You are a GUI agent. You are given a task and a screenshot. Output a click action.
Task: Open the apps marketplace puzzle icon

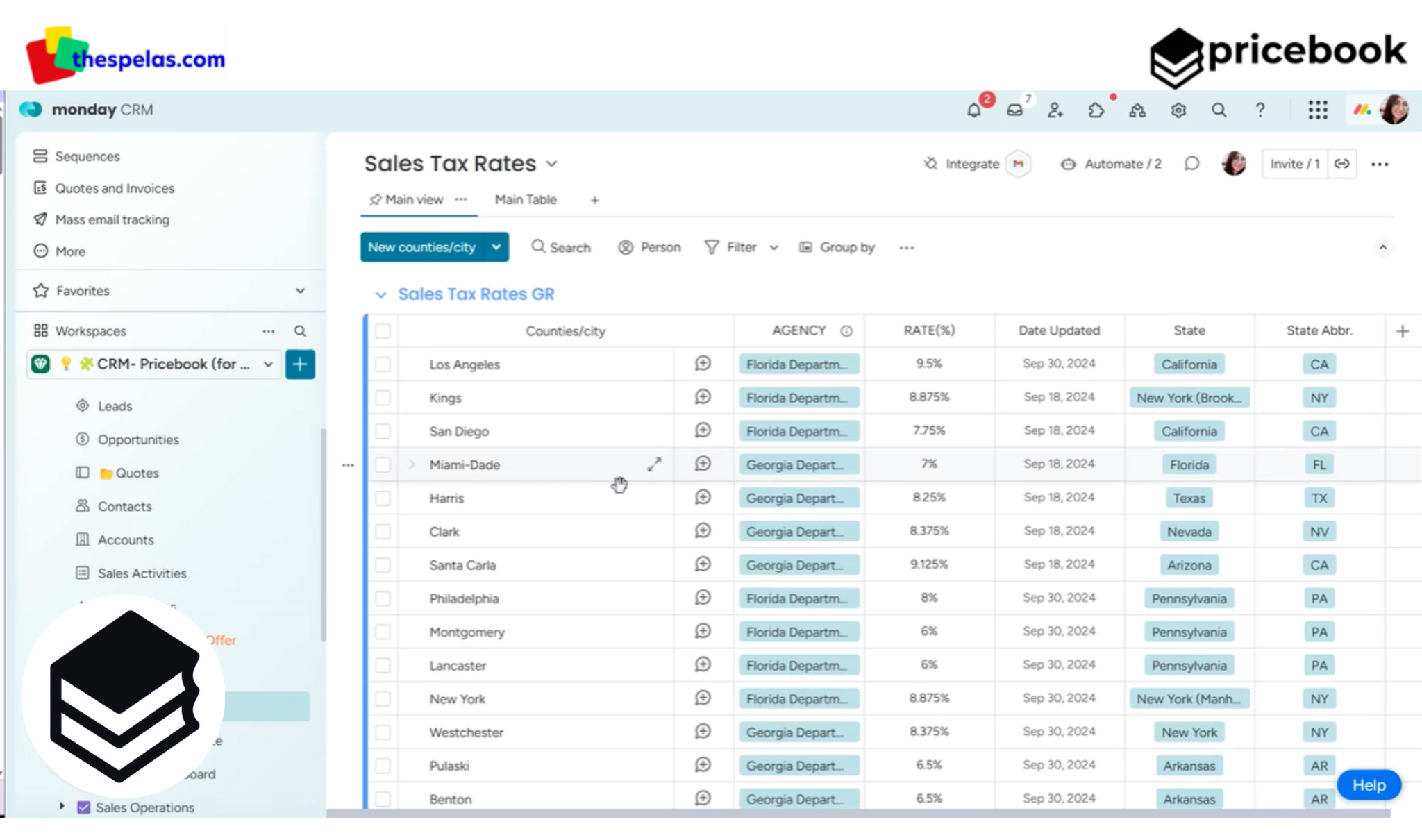(x=1096, y=110)
